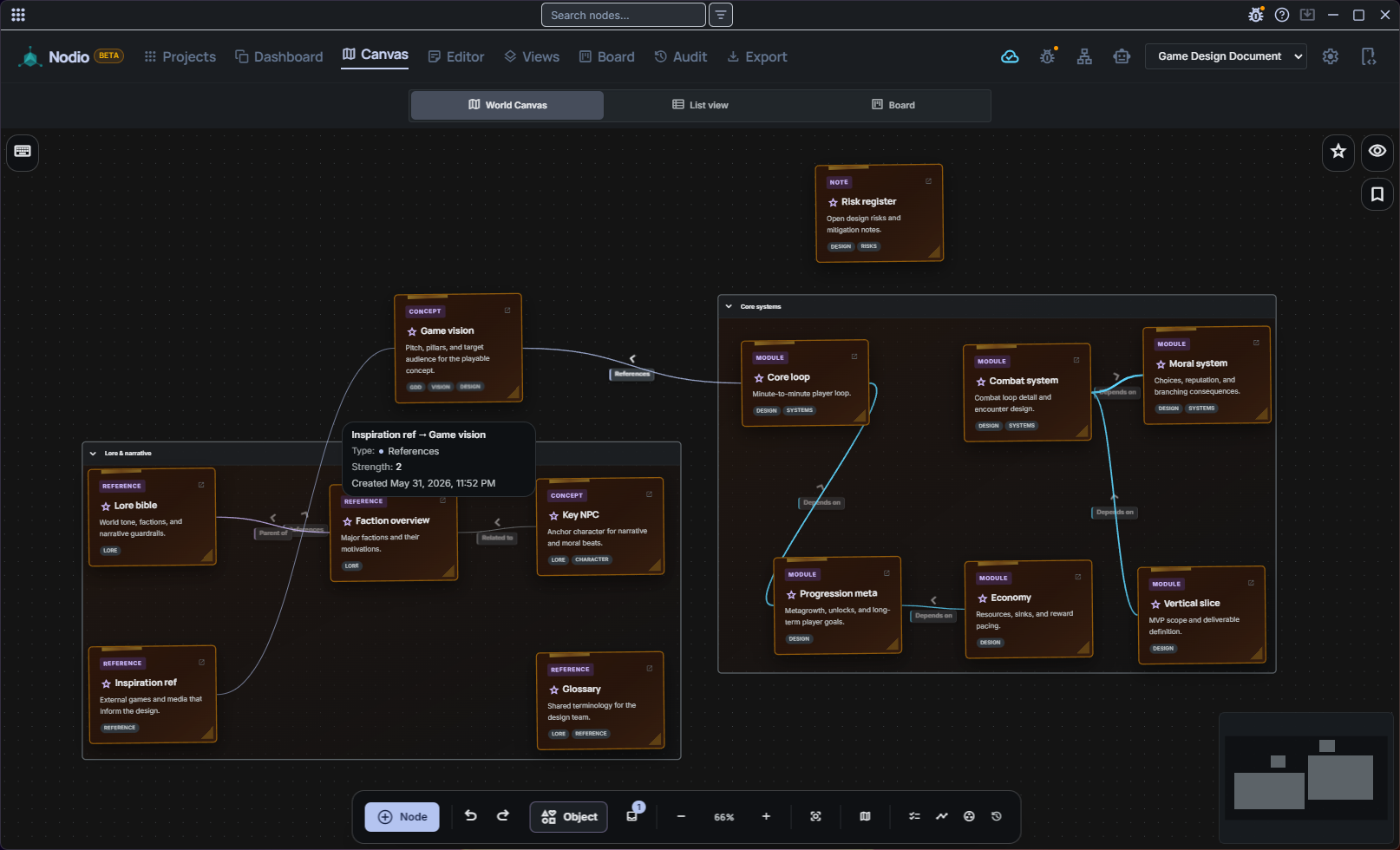Screen dimensions: 1400x850
Task: Open the checklist icon in bottom toolbar
Action: 914,816
